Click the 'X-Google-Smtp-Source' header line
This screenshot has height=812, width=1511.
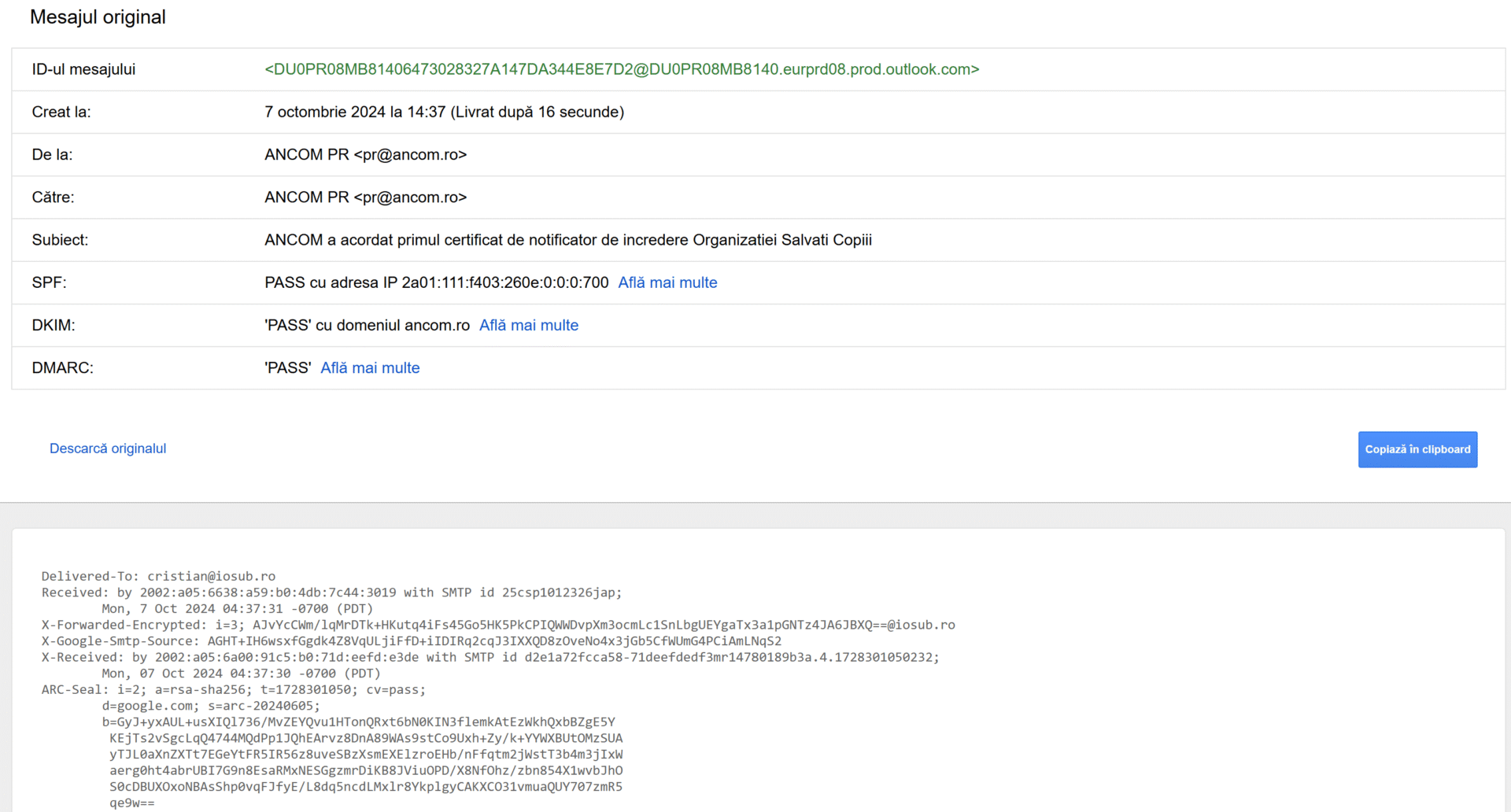(411, 641)
